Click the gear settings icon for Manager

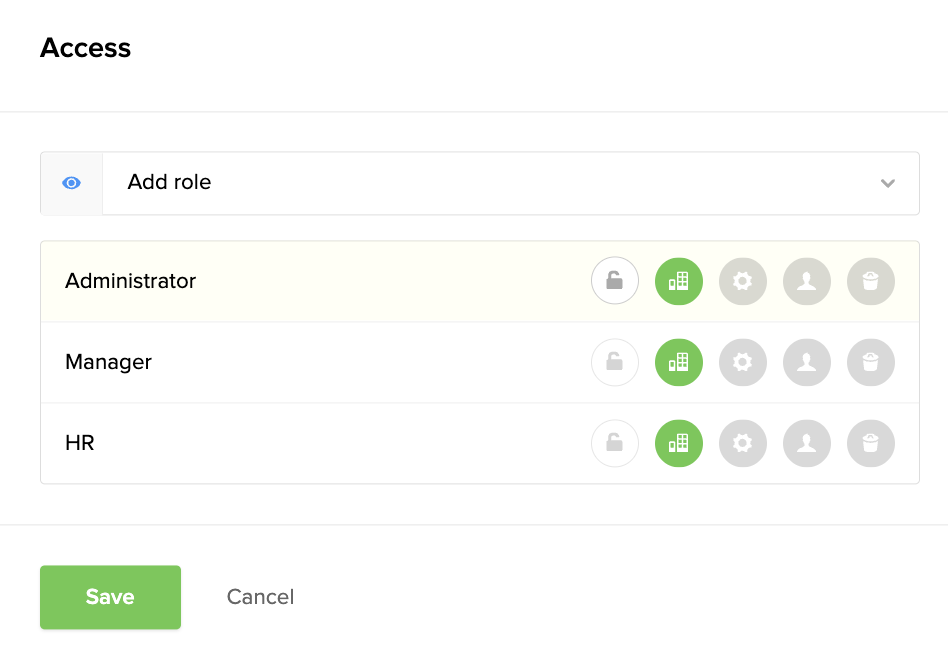(743, 362)
